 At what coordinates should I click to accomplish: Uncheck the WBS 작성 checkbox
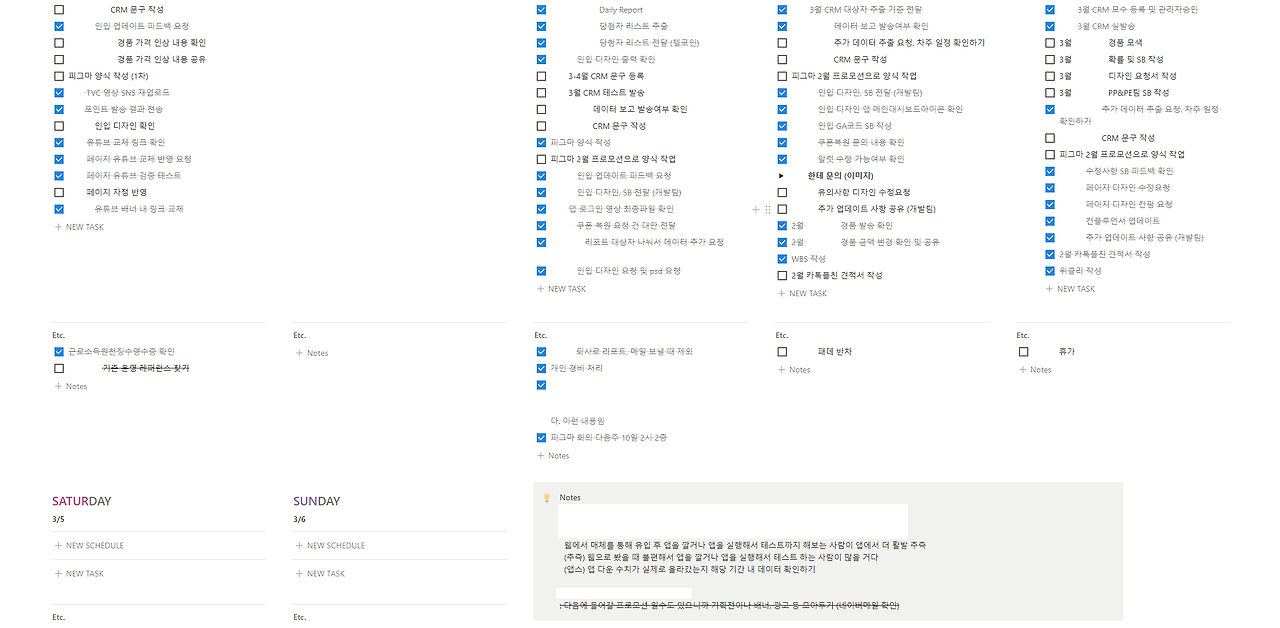pyautogui.click(x=782, y=258)
